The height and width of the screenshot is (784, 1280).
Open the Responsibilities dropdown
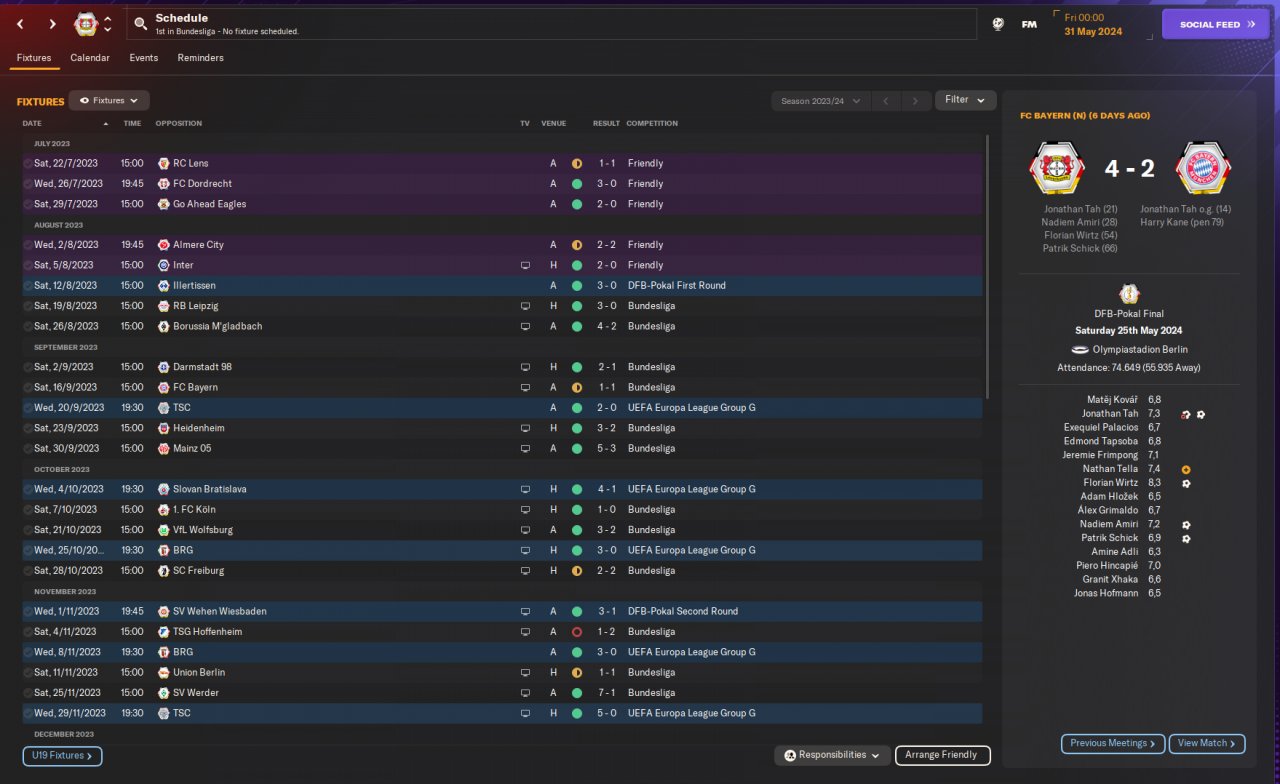click(832, 755)
